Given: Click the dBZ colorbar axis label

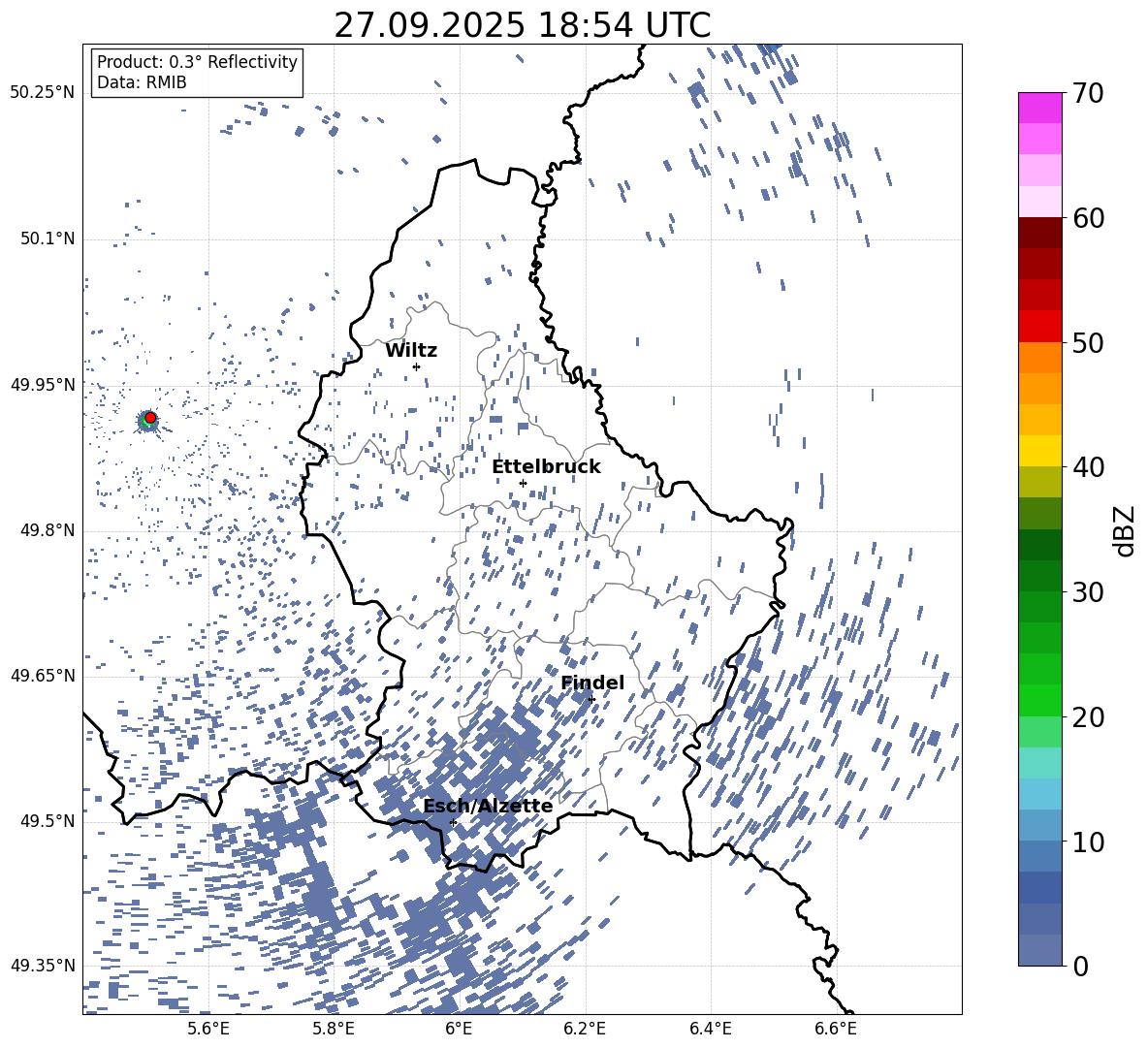Looking at the screenshot, I should pos(1125,530).
